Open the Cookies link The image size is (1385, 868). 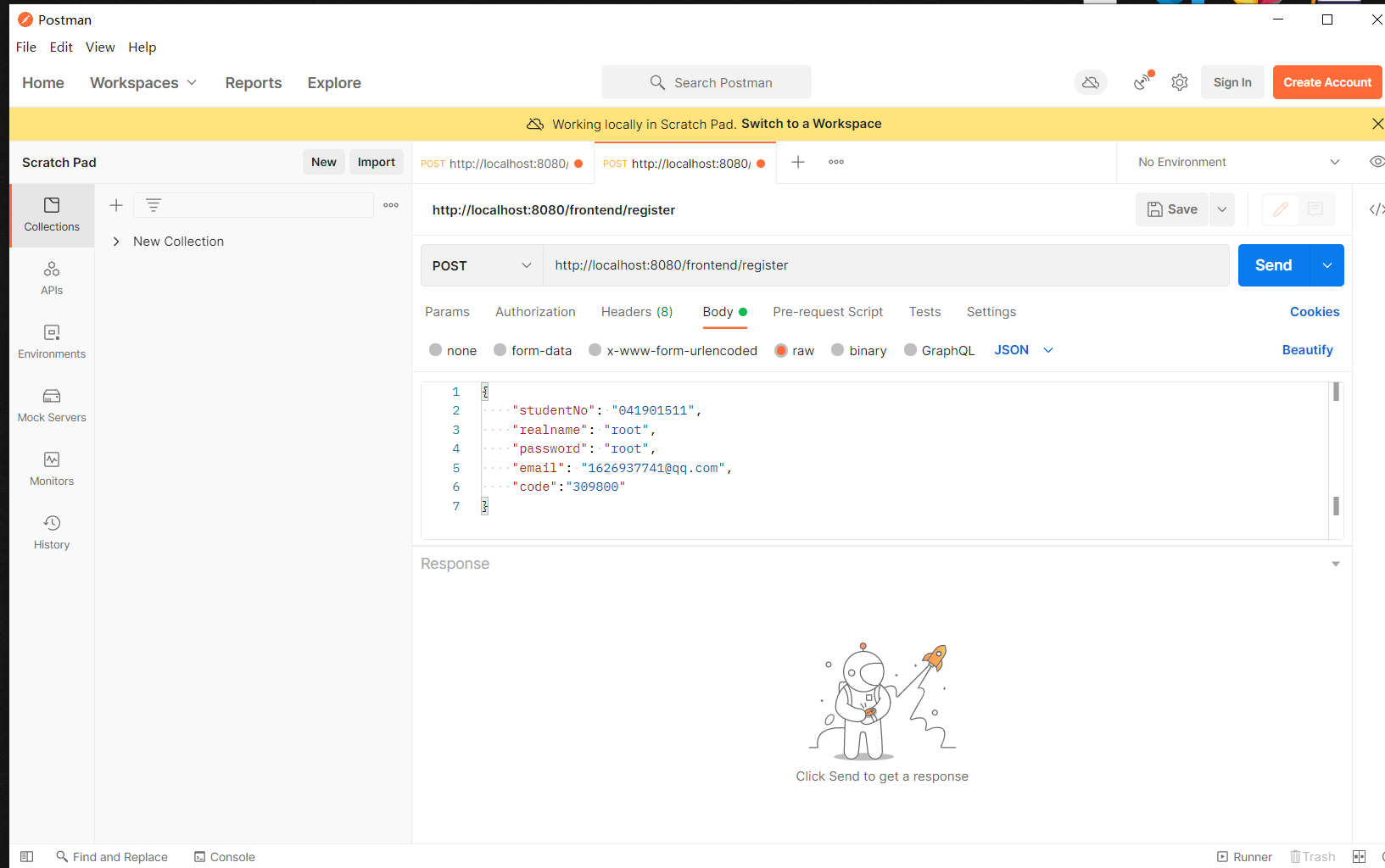(x=1315, y=312)
